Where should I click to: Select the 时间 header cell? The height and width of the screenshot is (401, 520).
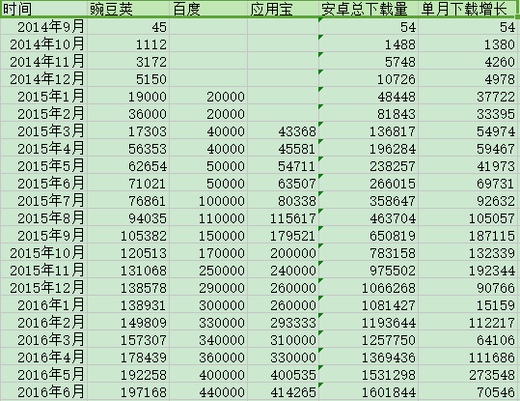point(44,9)
